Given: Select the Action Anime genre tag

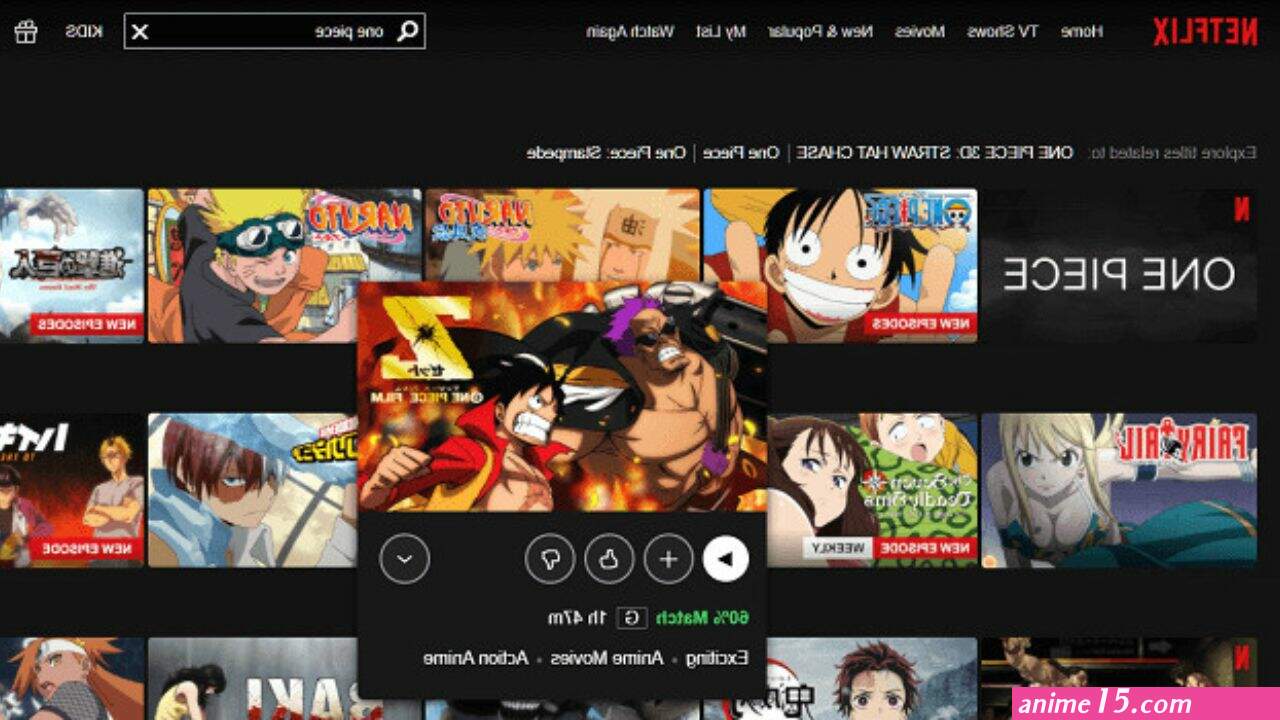Looking at the screenshot, I should (476, 658).
